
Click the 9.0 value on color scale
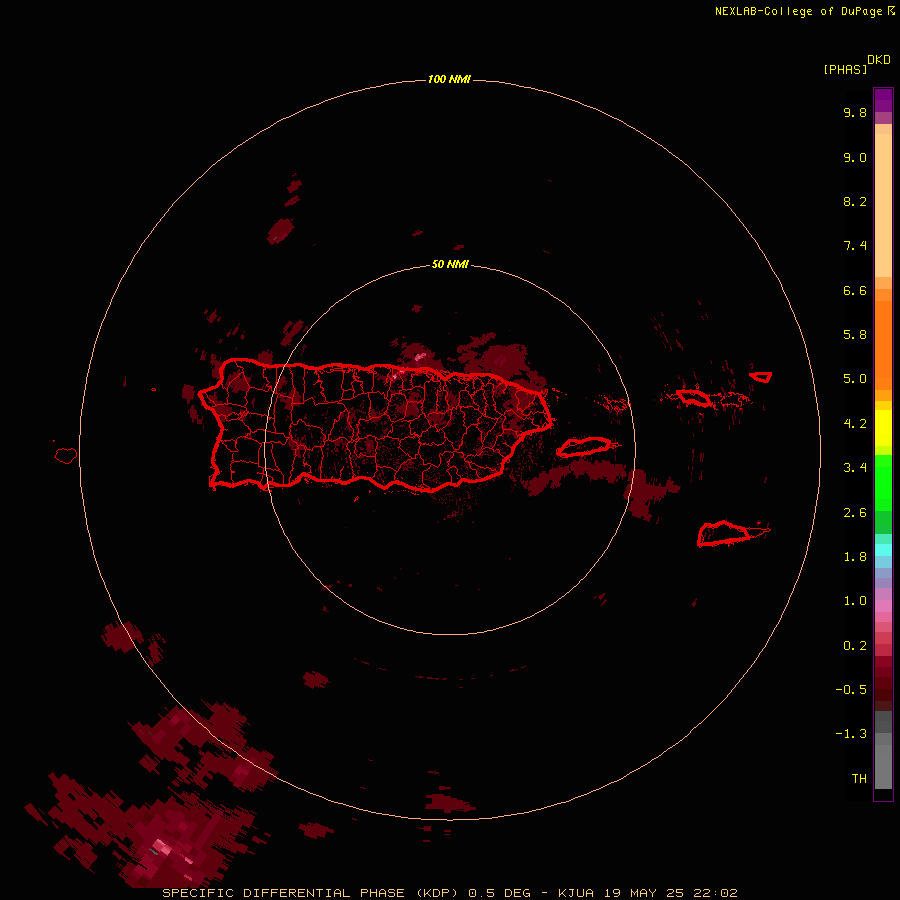point(855,157)
